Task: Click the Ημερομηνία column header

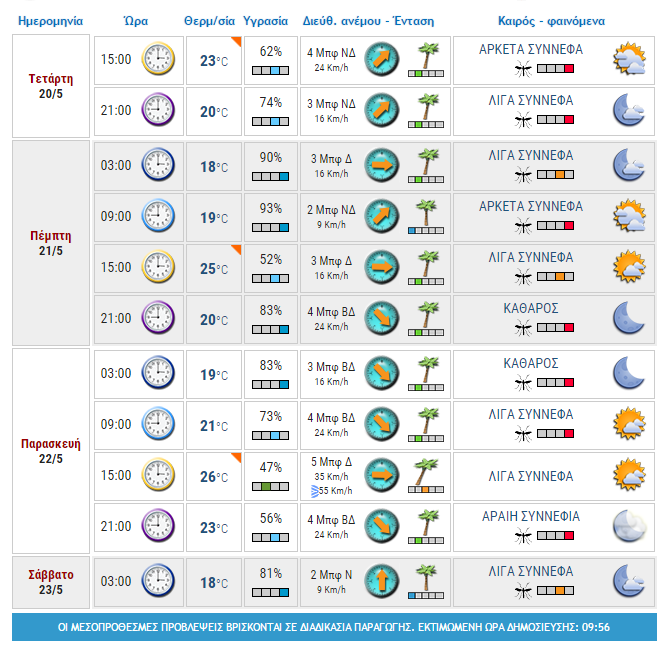Action: point(51,21)
